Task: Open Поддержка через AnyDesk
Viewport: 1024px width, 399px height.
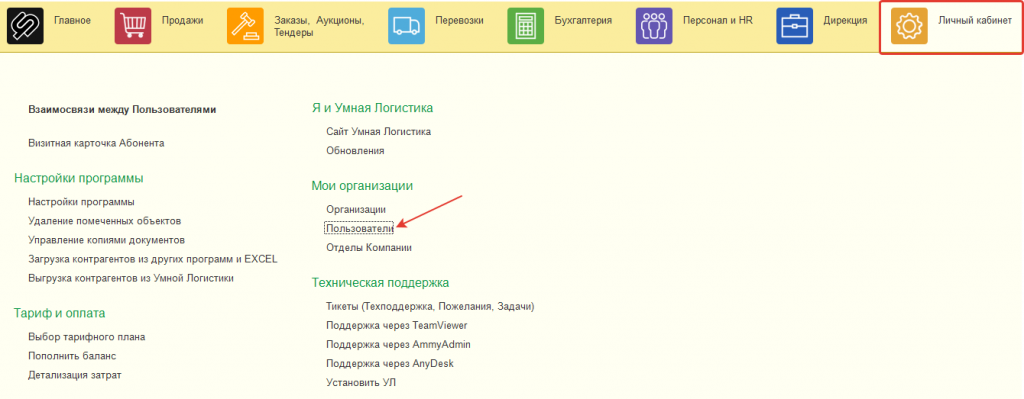Action: (389, 363)
